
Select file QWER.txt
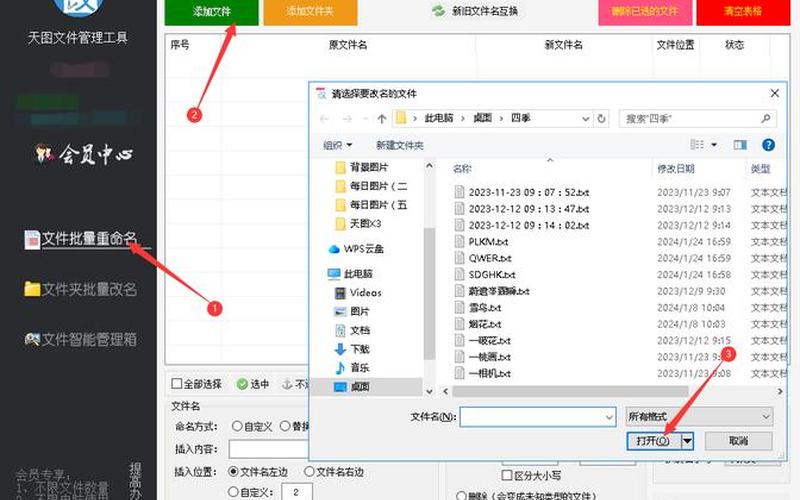(x=483, y=258)
